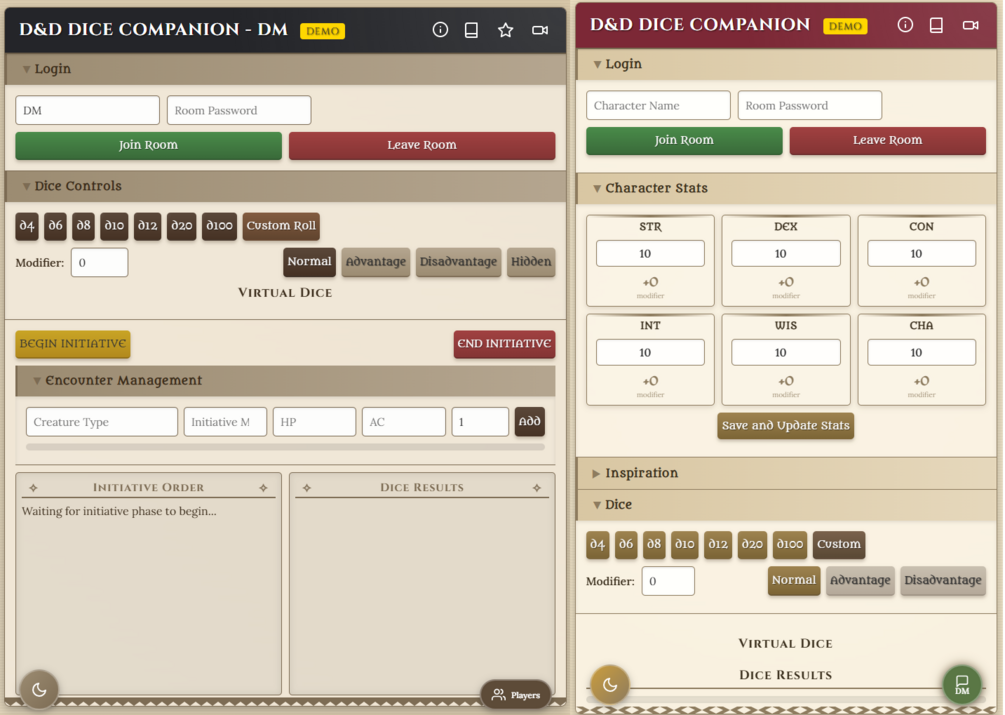
Task: Roll d8 in DM Dice Controls
Action: (x=83, y=226)
